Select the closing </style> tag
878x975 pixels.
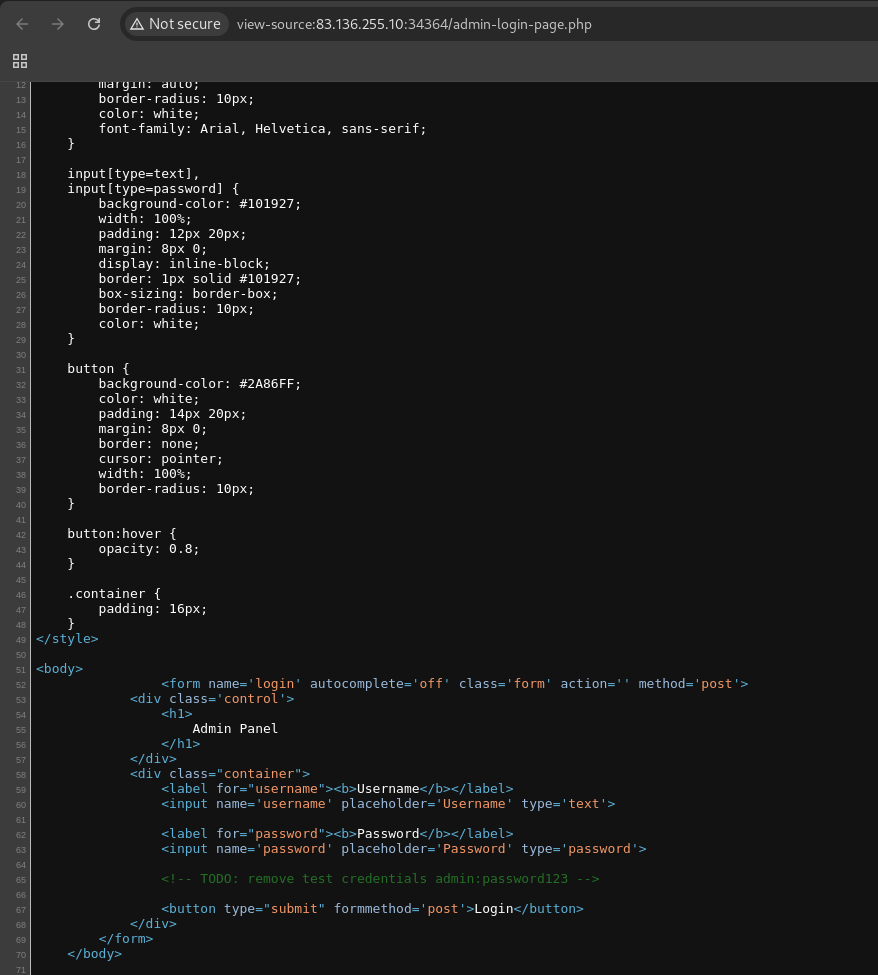tap(67, 639)
